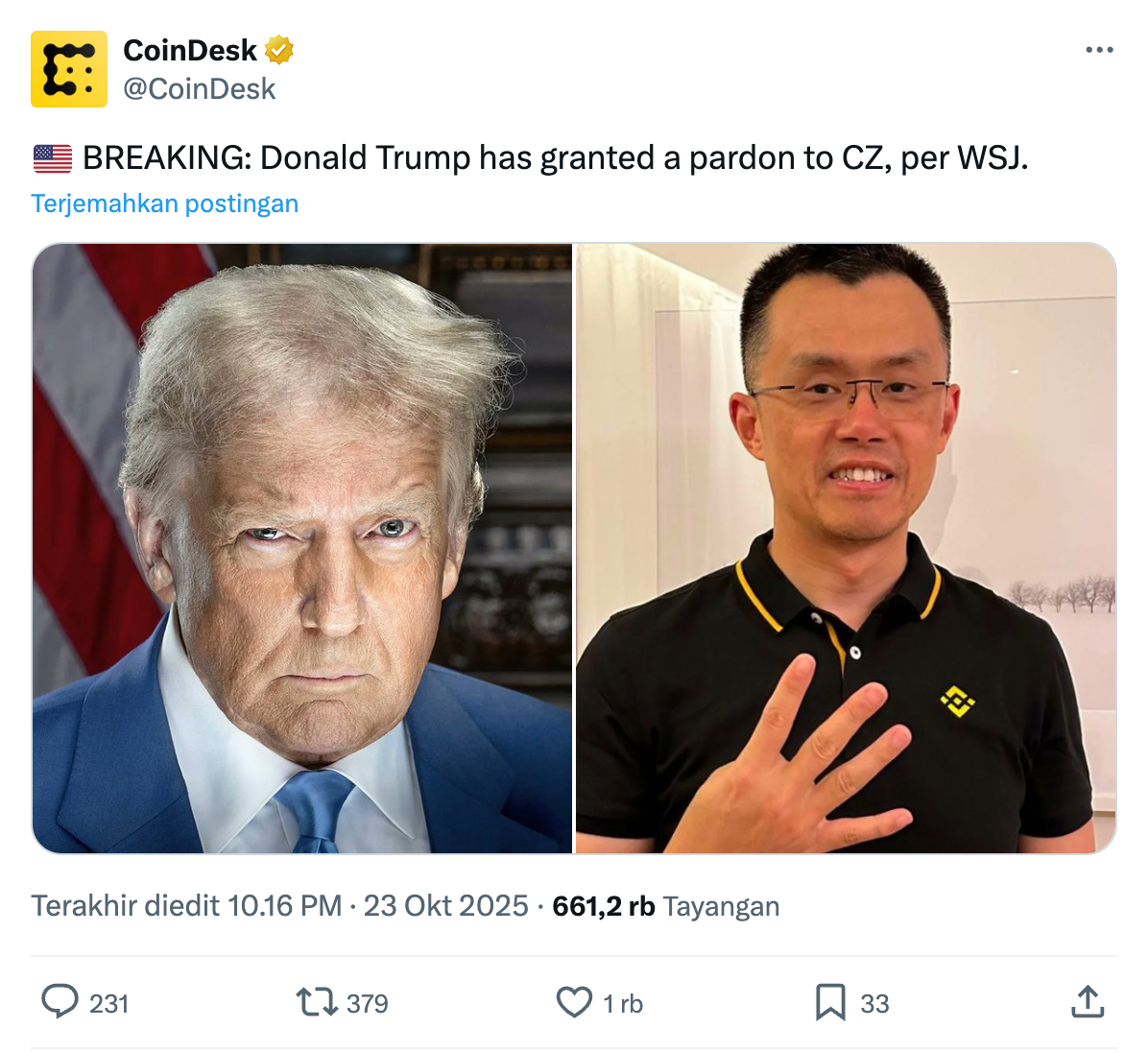Click the 23 Okt 2025 date
This screenshot has height=1052, width=1148.
point(446,905)
